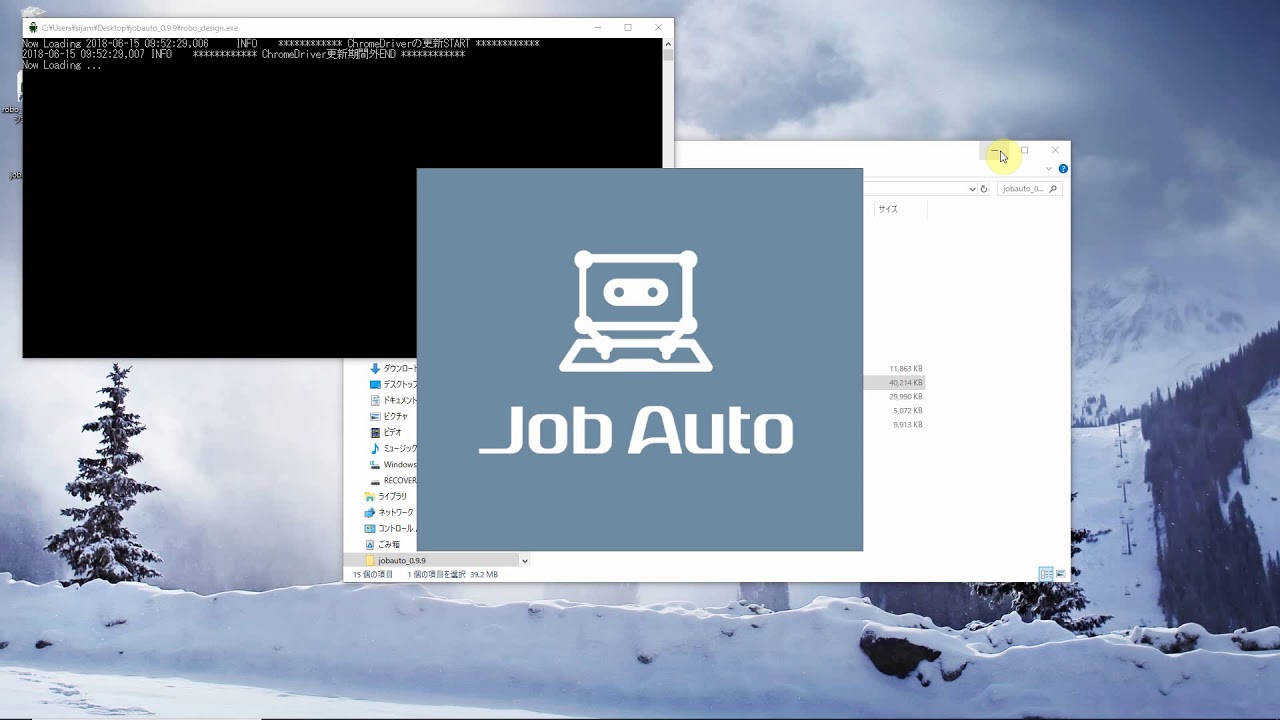Close the robo_design.exe console window
This screenshot has height=720, width=1280.
click(x=658, y=28)
